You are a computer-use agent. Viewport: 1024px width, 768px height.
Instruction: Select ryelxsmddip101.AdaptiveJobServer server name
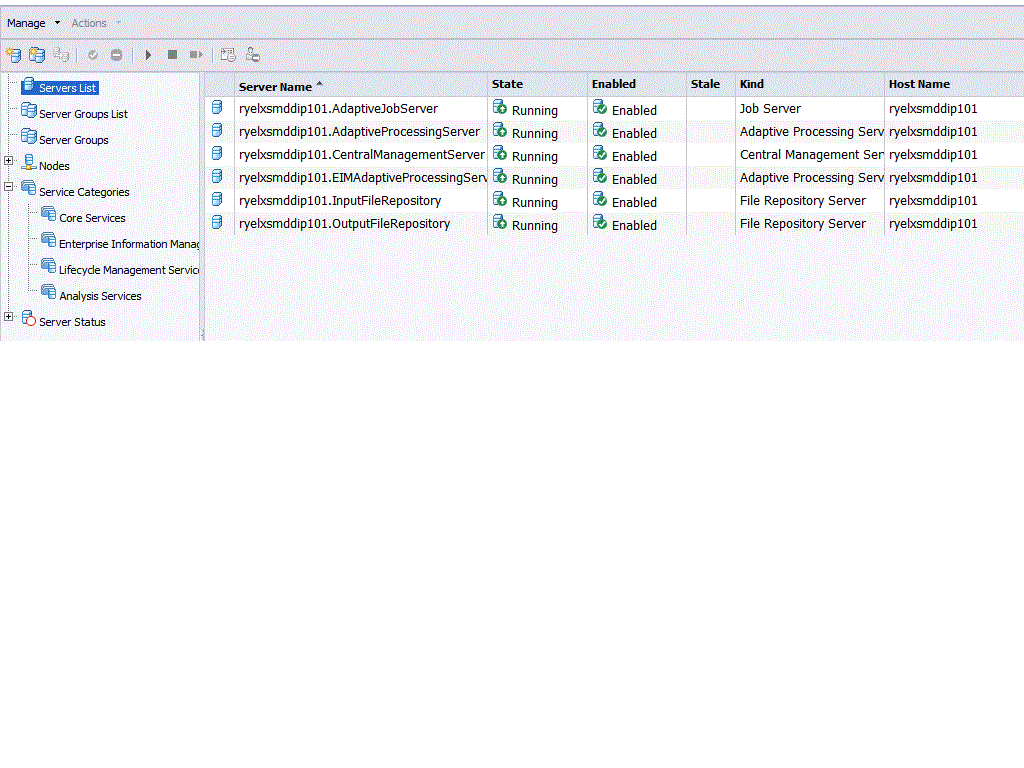pyautogui.click(x=338, y=109)
